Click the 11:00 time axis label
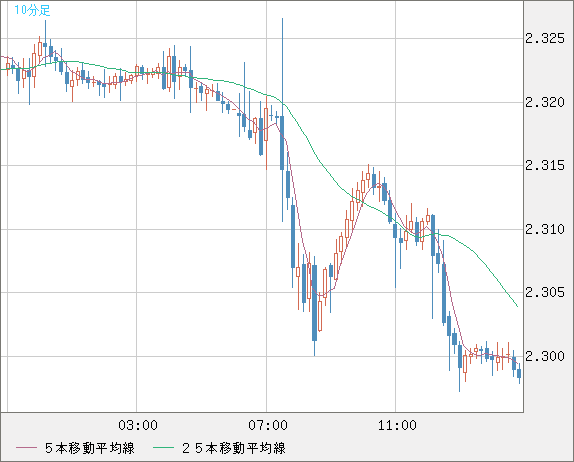This screenshot has width=574, height=462. (x=397, y=425)
